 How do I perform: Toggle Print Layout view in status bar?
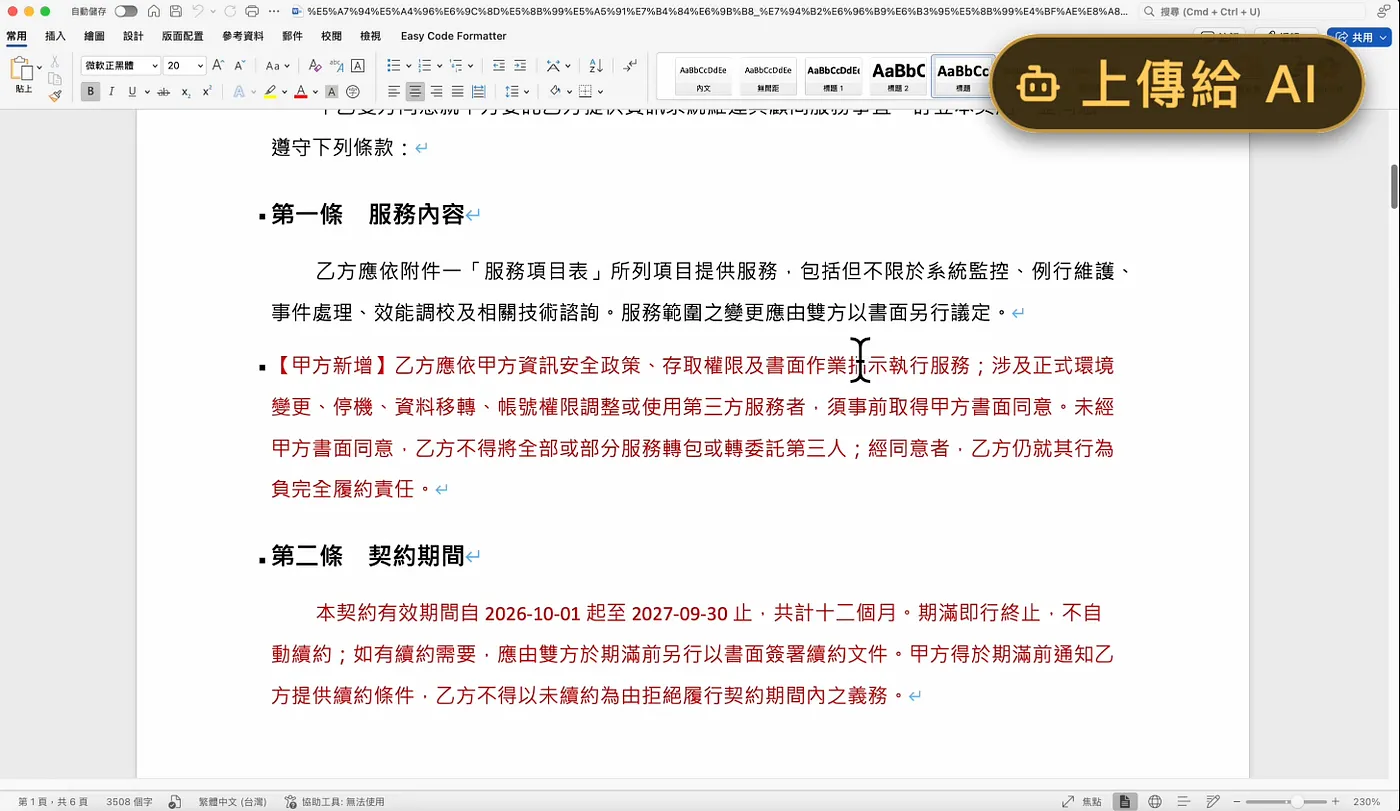1125,801
